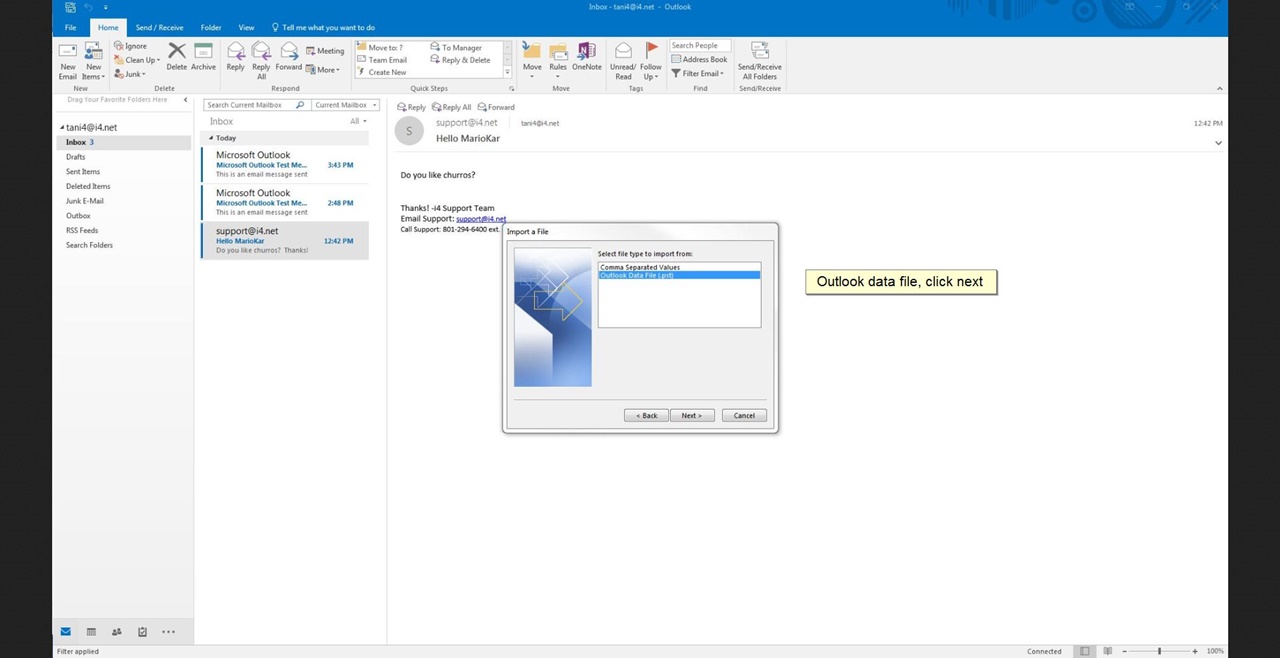
Task: Switch to the Send / Receive tab
Action: pos(160,27)
